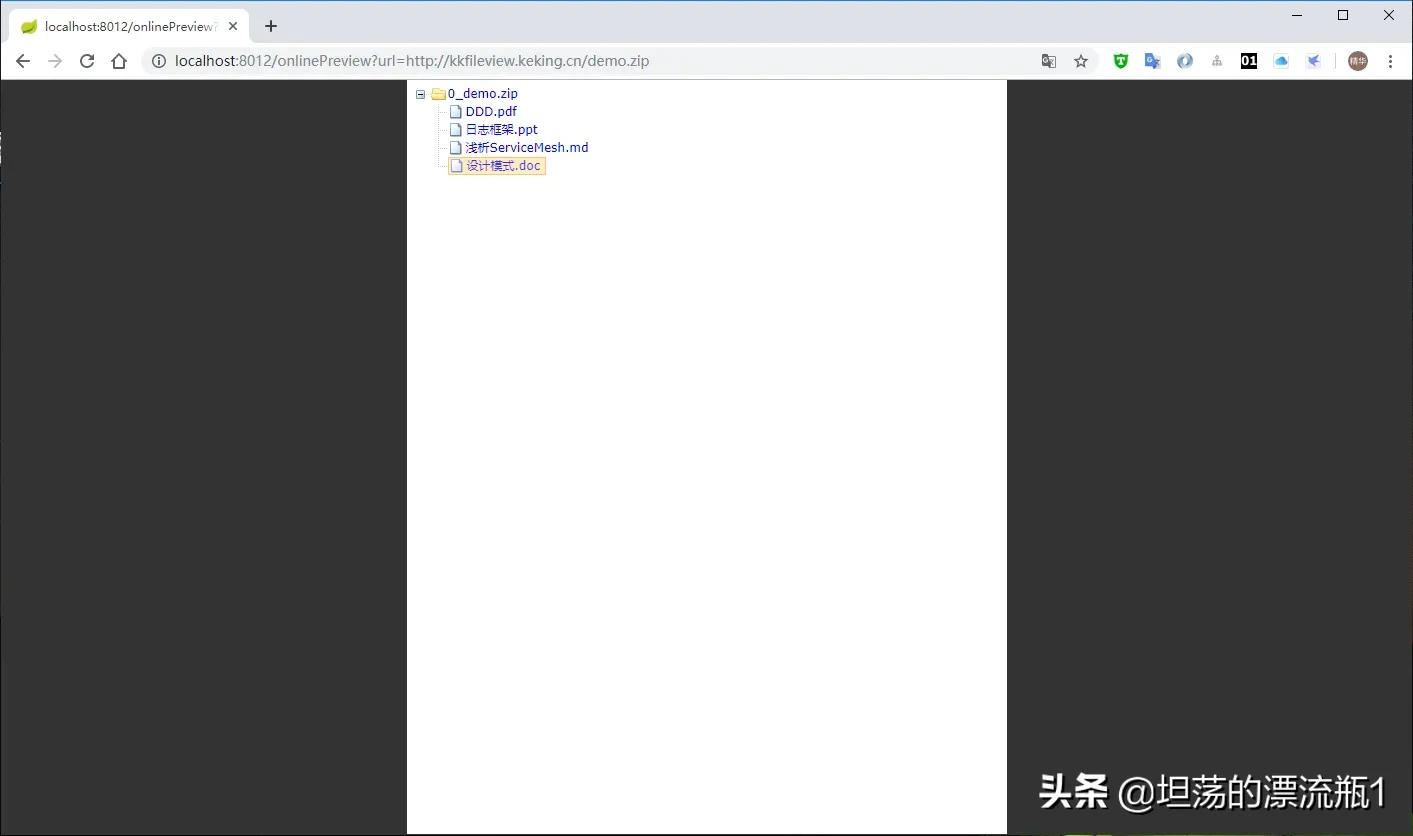Collapse the 0_demo.zip tree node
This screenshot has height=836, width=1413.
click(420, 93)
